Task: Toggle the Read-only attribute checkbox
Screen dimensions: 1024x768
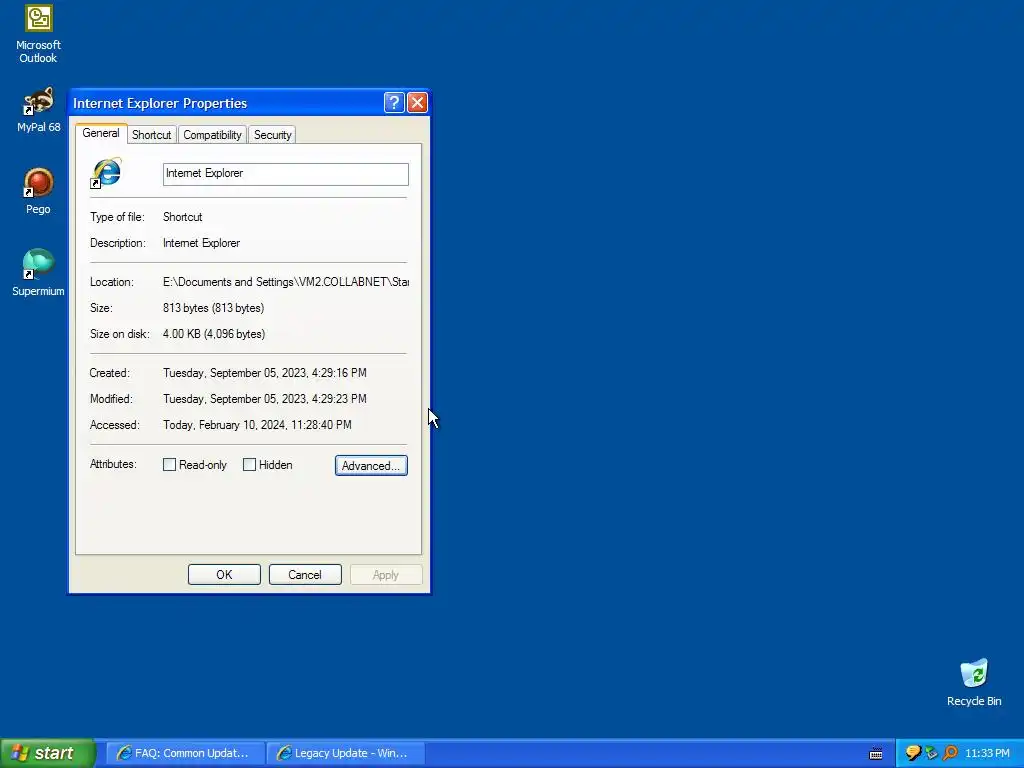Action: (x=169, y=464)
